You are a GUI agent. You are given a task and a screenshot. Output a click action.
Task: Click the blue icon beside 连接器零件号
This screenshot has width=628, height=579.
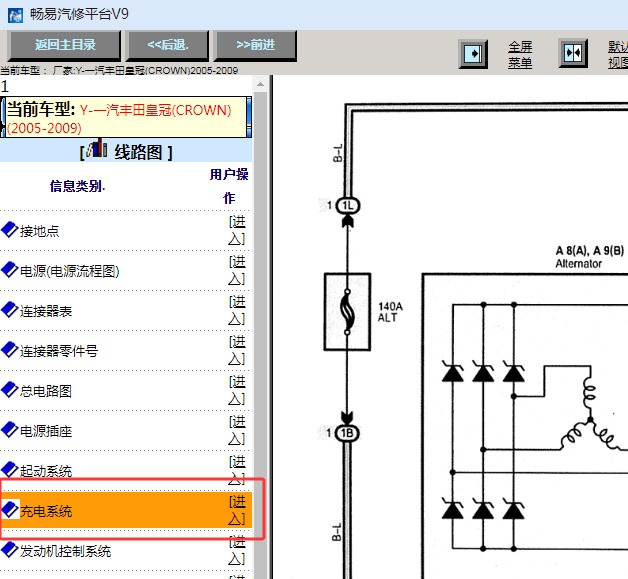pos(10,350)
